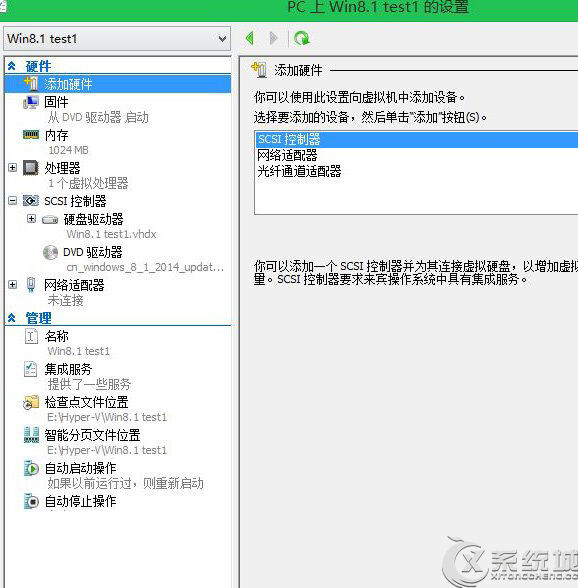The width and height of the screenshot is (578, 588).
Task: Collapse the 管理 section header
Action: coord(12,318)
